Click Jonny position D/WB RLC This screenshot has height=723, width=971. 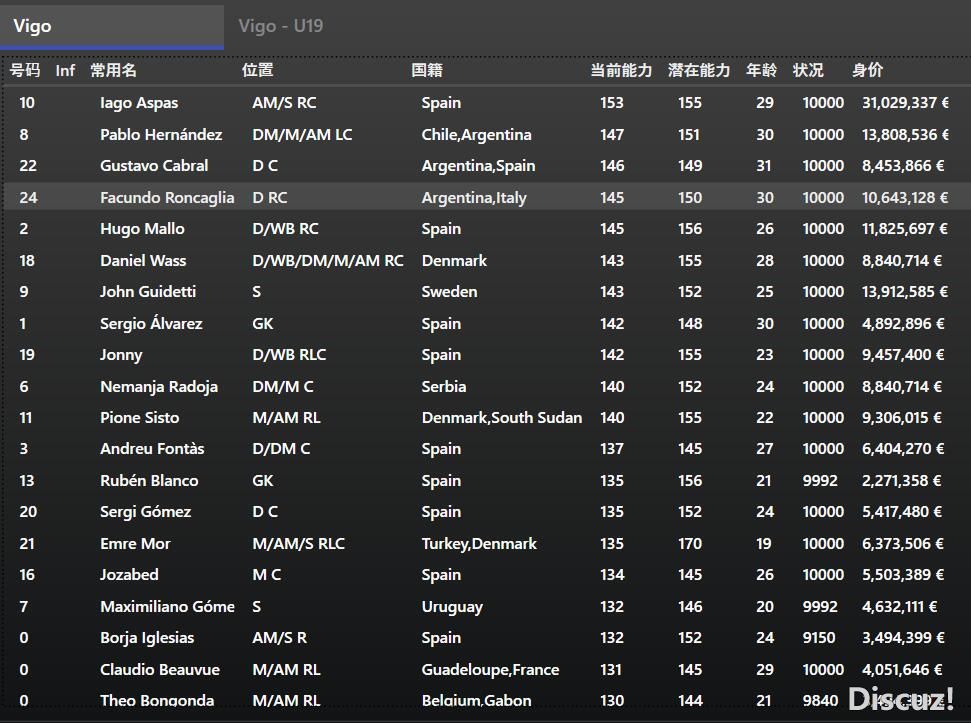click(x=289, y=355)
